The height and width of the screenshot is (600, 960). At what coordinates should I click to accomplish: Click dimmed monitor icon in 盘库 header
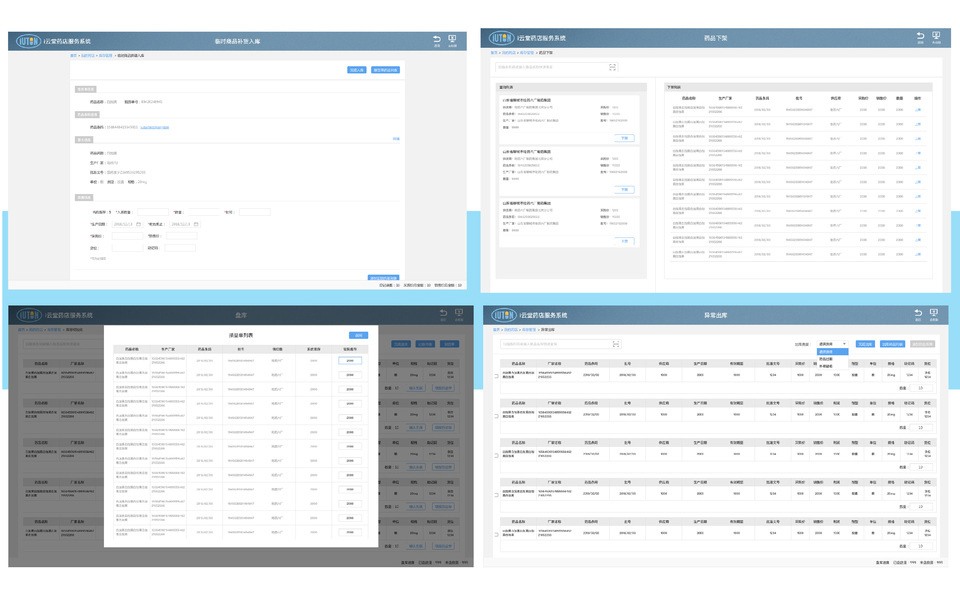tap(459, 313)
